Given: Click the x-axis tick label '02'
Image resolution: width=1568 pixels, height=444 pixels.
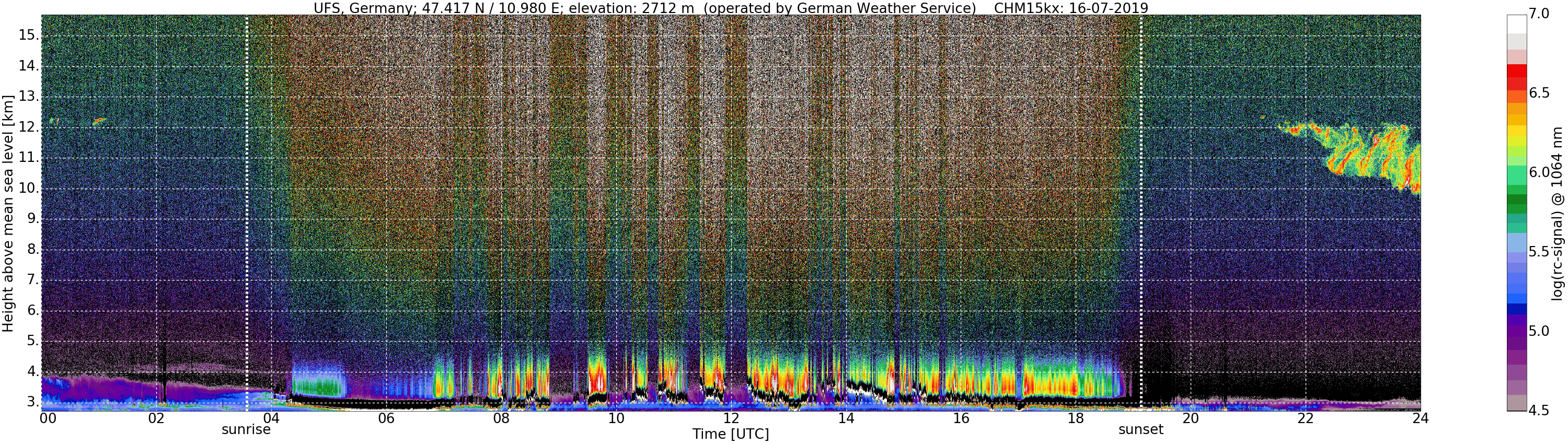Looking at the screenshot, I should [x=156, y=418].
